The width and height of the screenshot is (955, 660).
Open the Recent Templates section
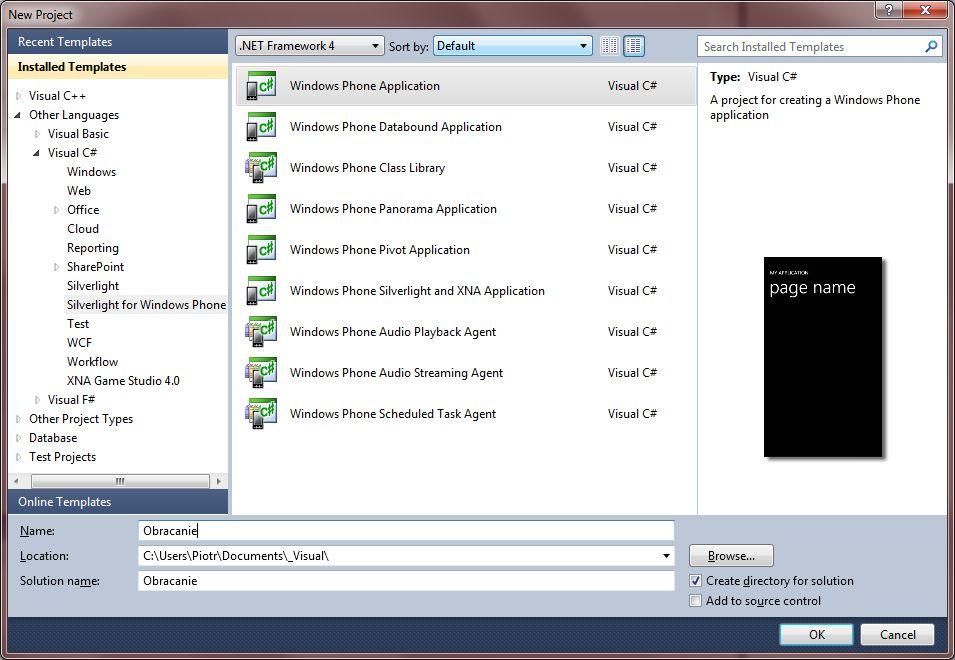(118, 42)
